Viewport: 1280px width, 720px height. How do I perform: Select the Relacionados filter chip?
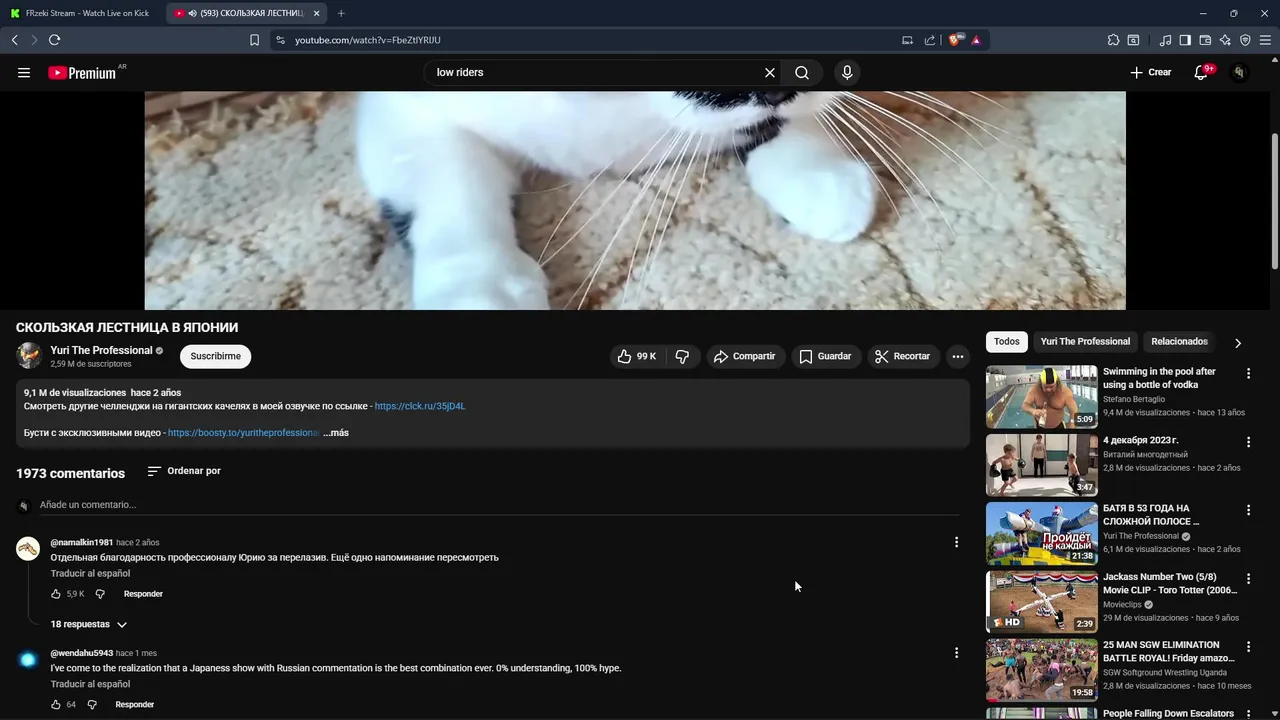(x=1179, y=342)
